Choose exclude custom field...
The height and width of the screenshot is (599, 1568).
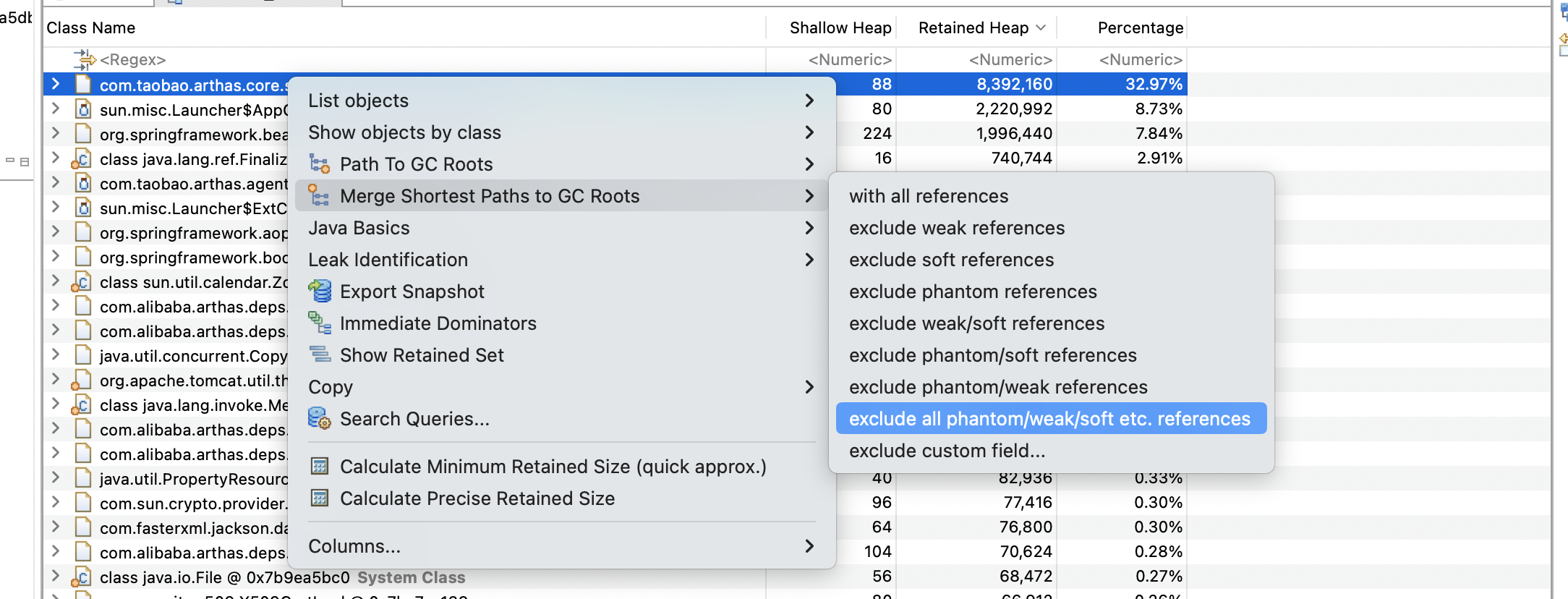1051,451
